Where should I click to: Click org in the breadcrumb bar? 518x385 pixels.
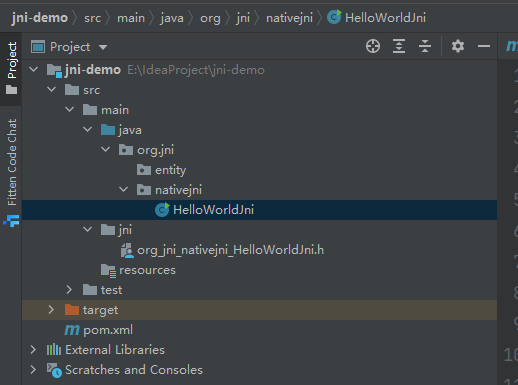(x=210, y=18)
